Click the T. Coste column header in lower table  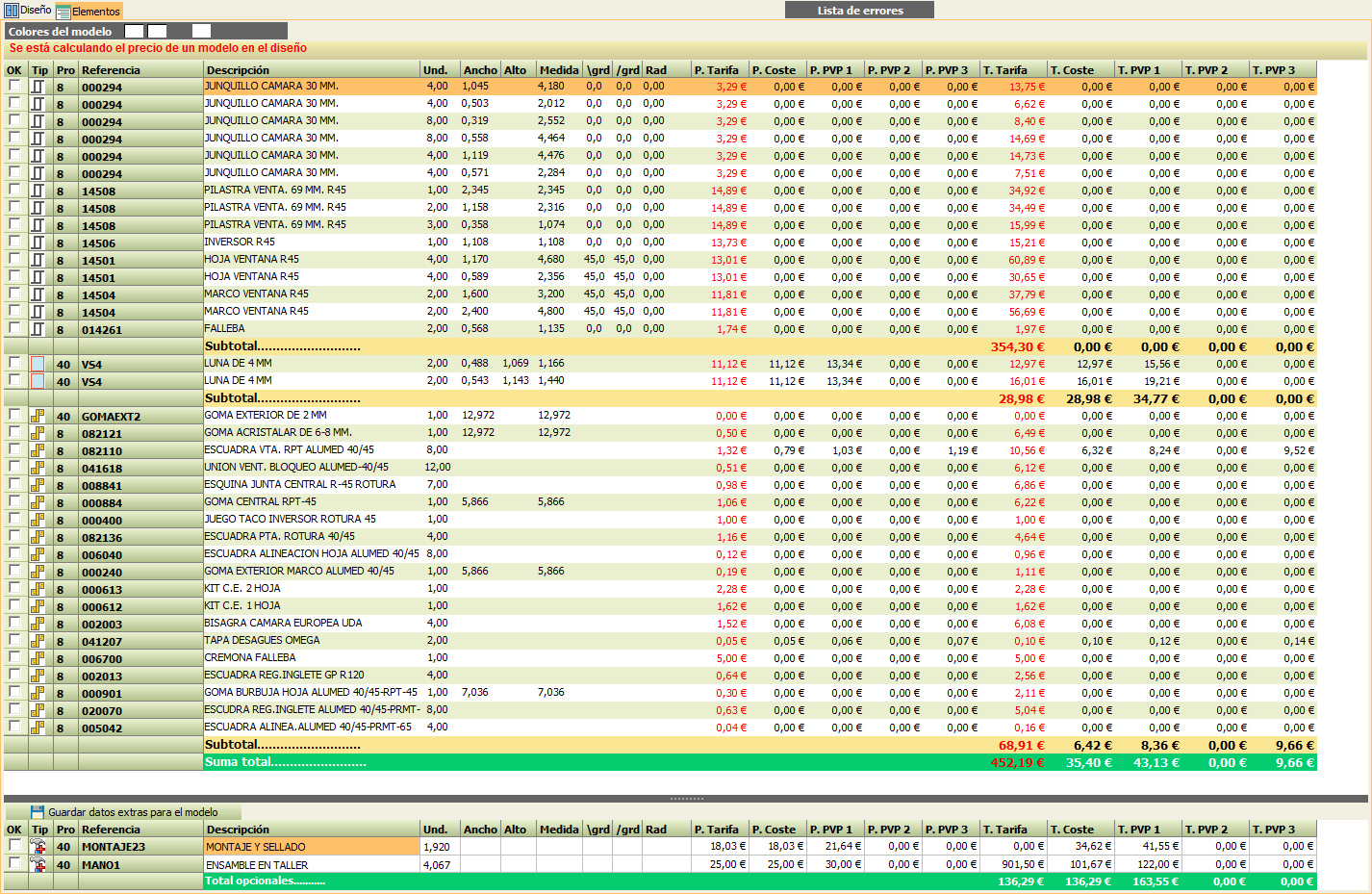[x=1080, y=830]
